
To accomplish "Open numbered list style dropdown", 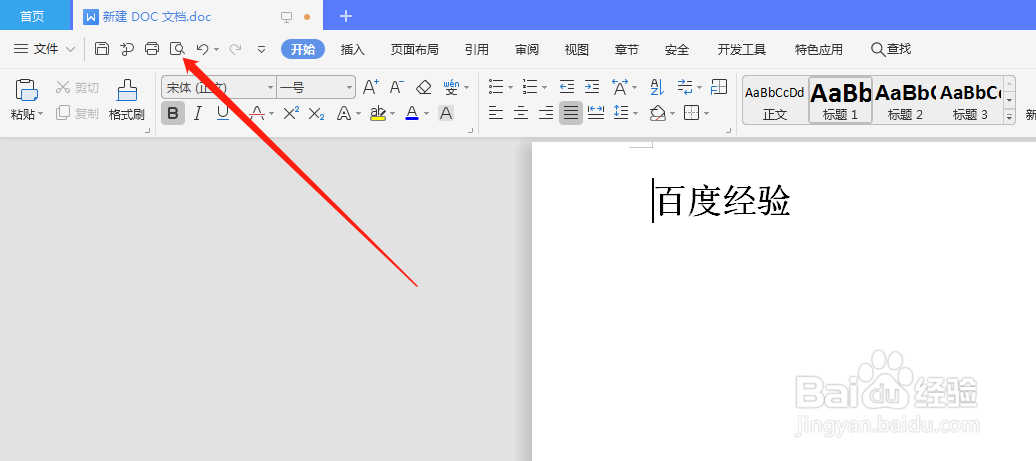I will coord(544,87).
